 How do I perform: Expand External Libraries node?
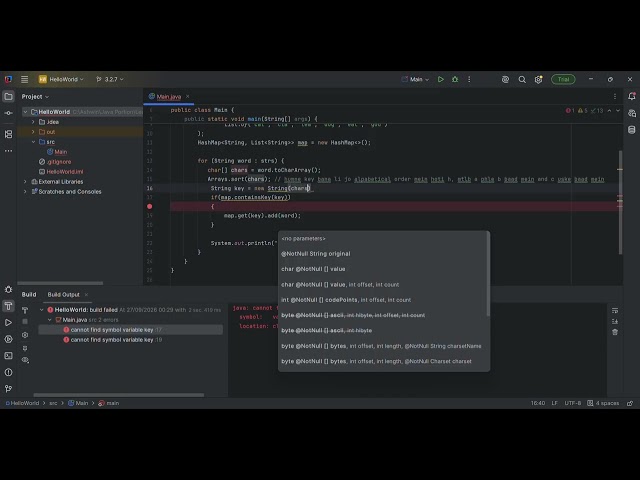[x=25, y=182]
